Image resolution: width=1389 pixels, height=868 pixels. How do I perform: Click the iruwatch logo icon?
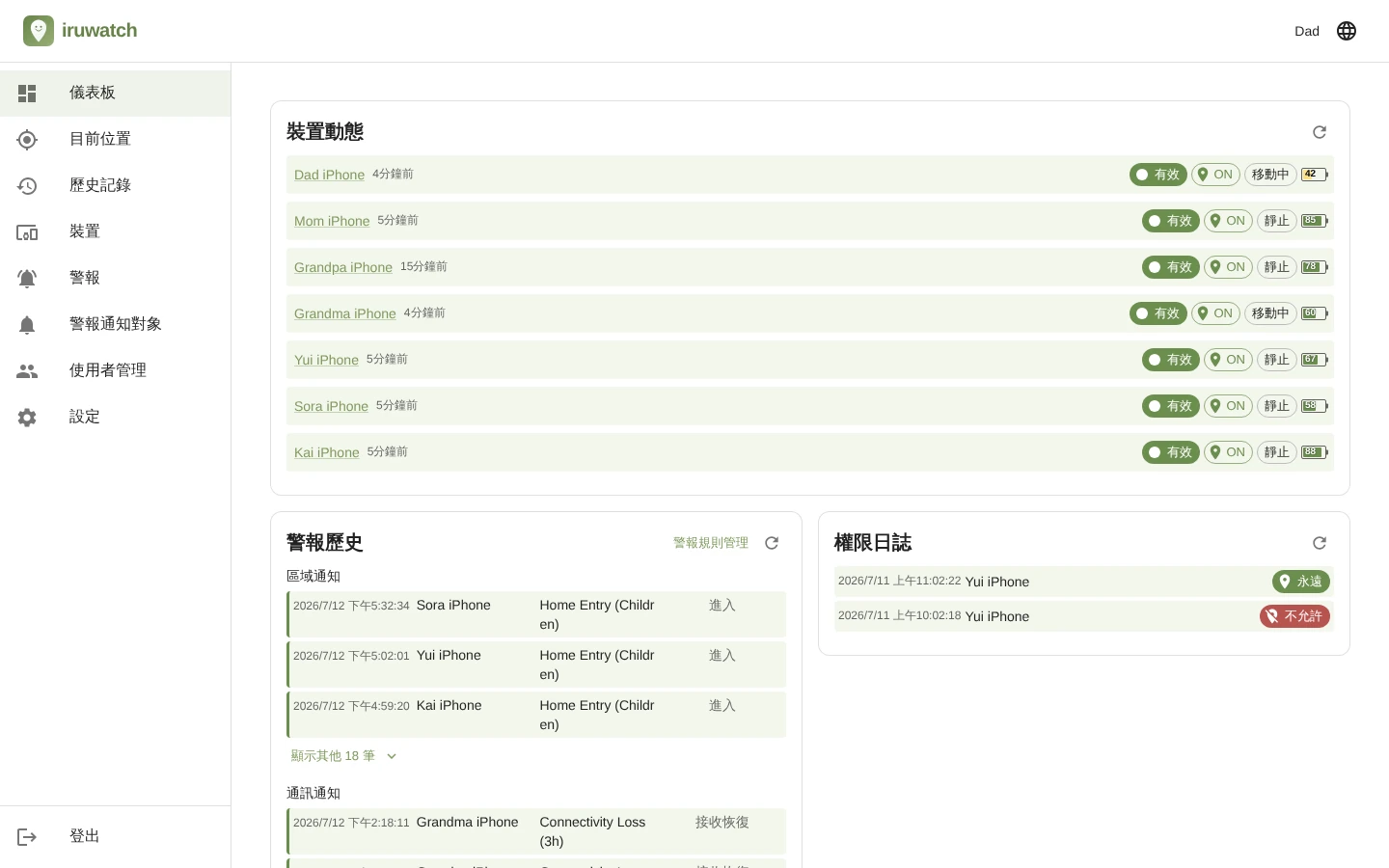point(39,31)
